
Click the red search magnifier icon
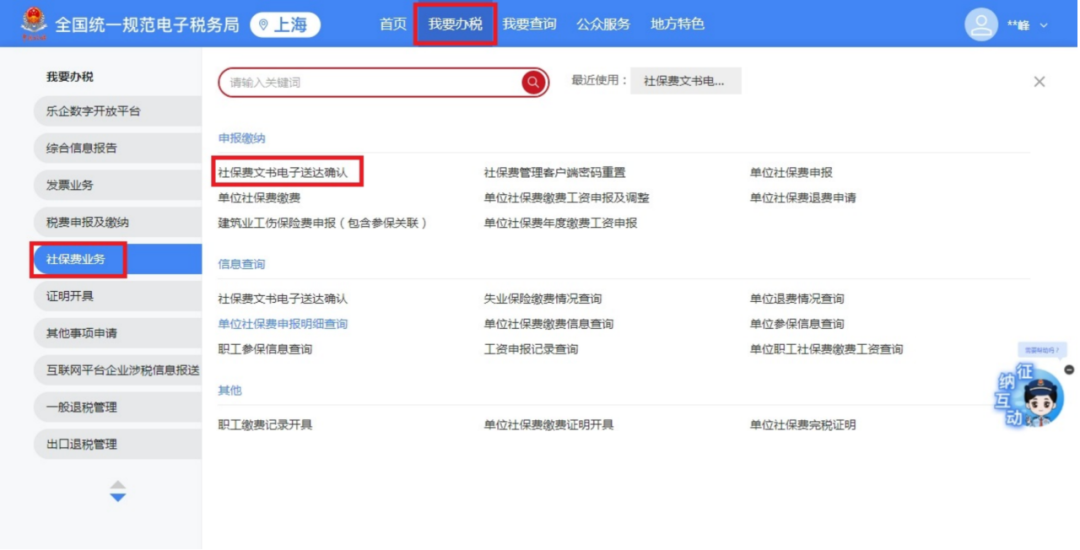point(534,82)
